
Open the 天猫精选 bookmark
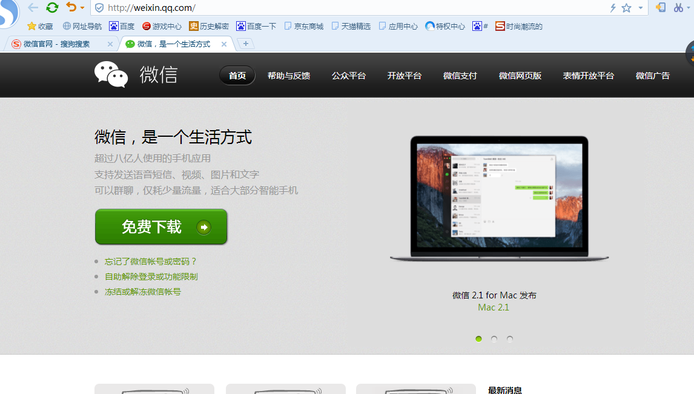tap(351, 27)
